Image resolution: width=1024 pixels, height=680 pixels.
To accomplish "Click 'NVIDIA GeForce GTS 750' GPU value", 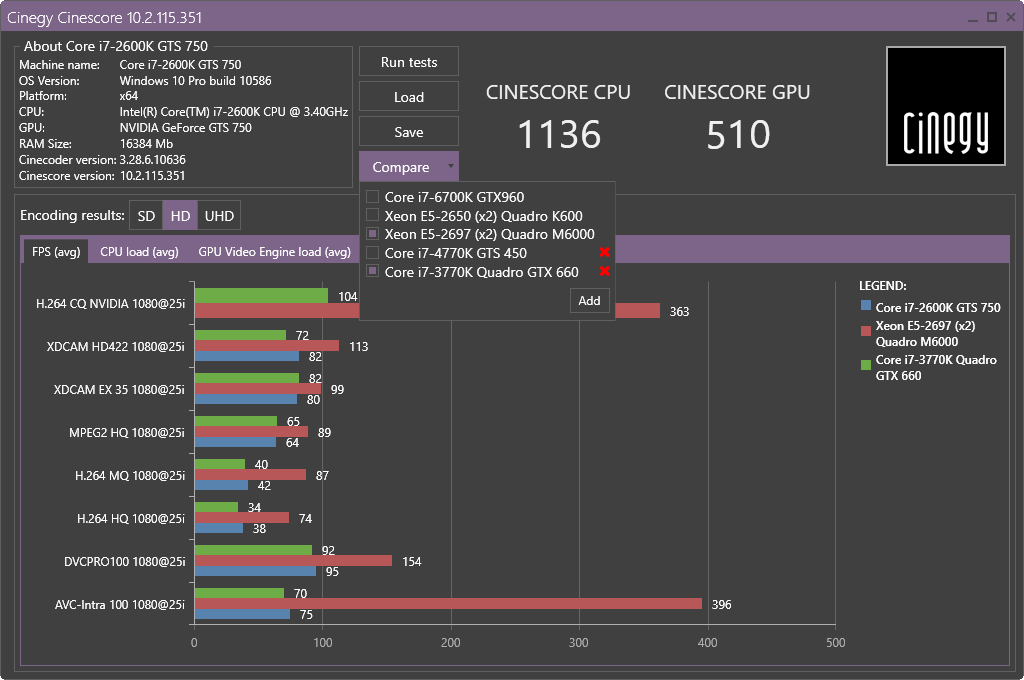I will pyautogui.click(x=185, y=127).
